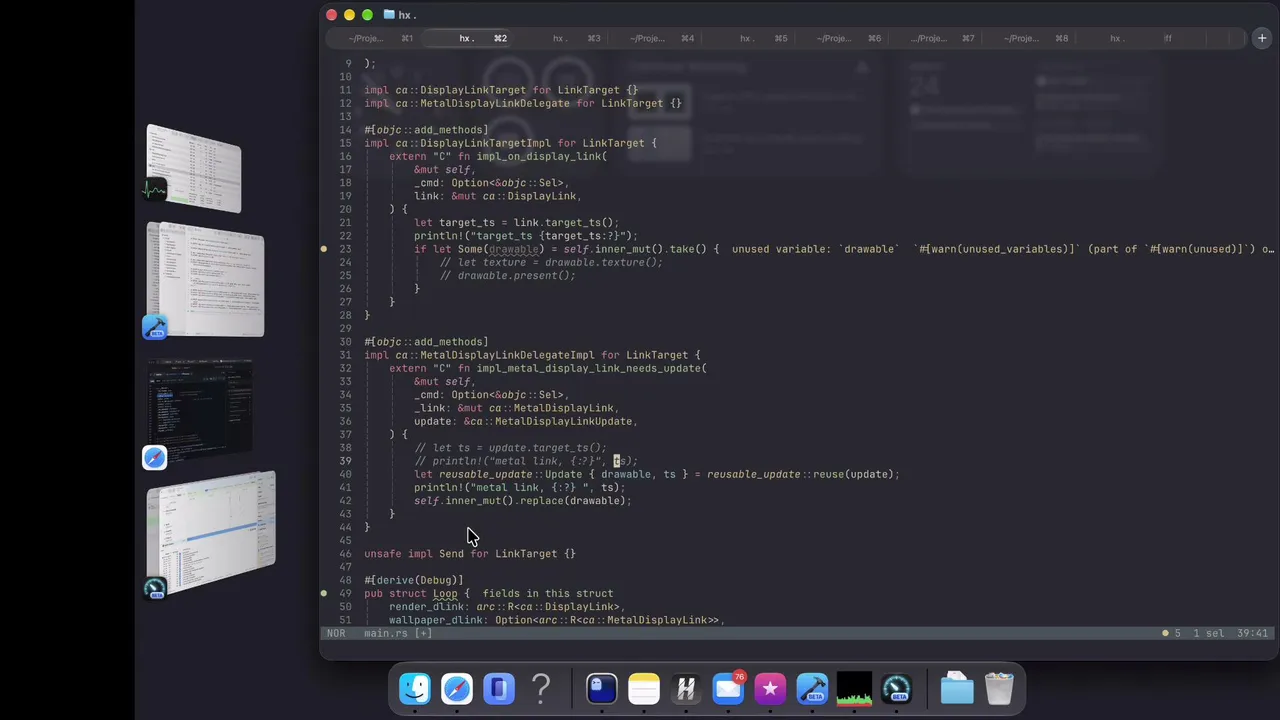Screen dimensions: 1280x720
Task: Launch Safari from the Dock
Action: pyautogui.click(x=457, y=689)
